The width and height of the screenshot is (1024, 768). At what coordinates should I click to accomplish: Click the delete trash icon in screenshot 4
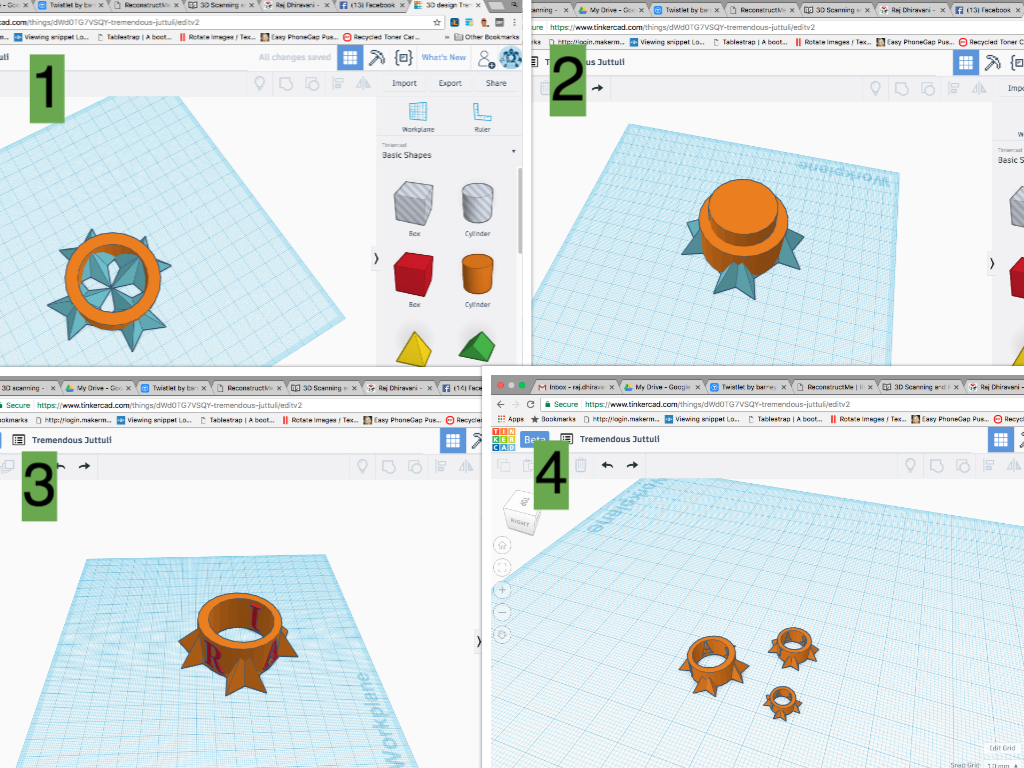coord(581,465)
